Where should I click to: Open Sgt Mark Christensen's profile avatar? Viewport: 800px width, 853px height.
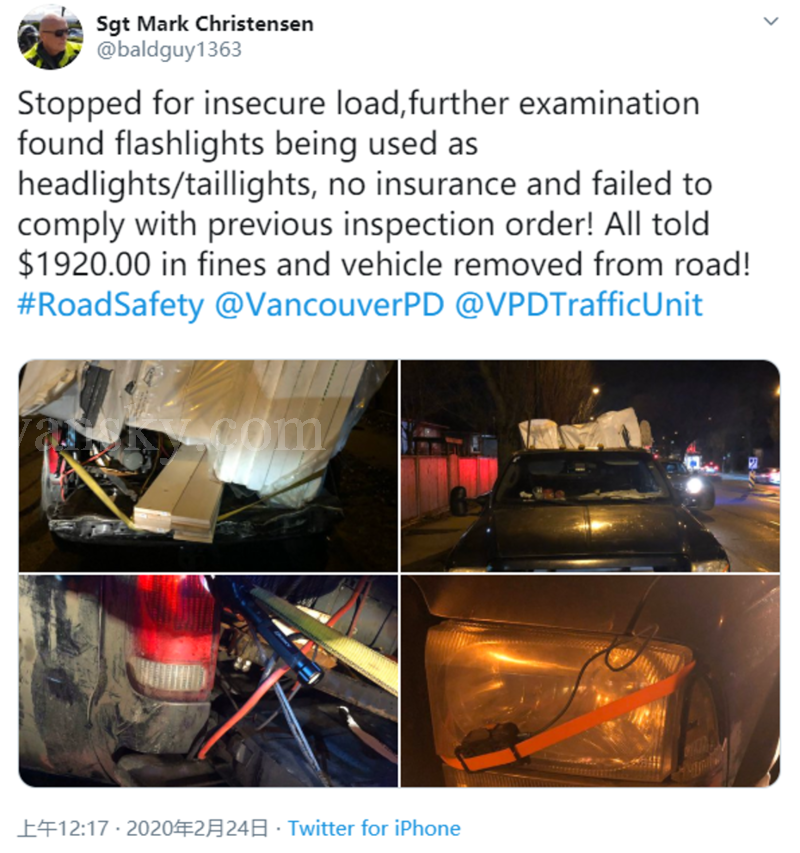coord(50,38)
